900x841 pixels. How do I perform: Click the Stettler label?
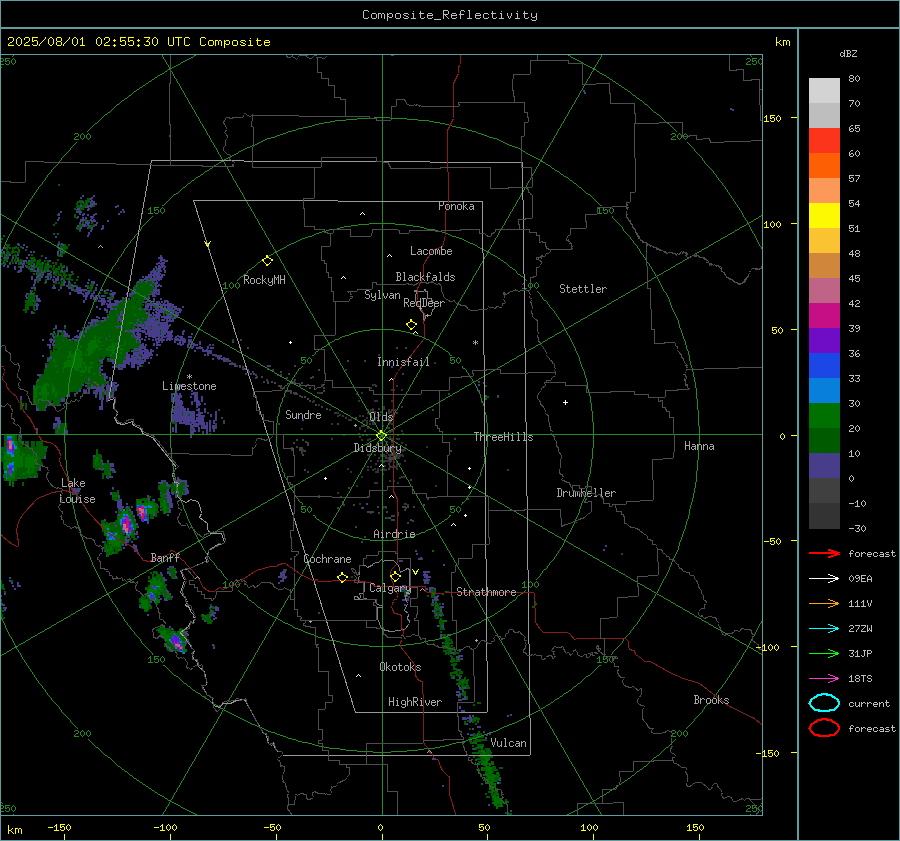tap(583, 289)
